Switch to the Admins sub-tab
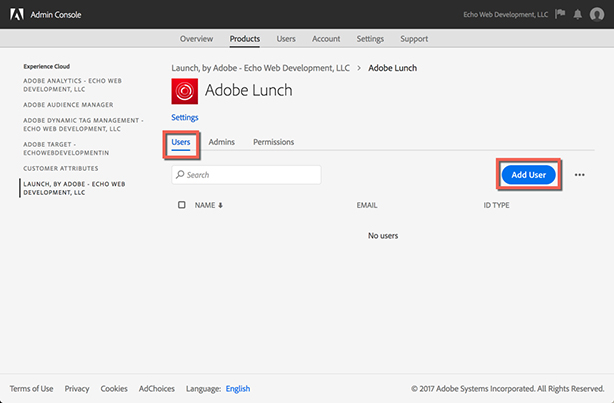 [222, 142]
